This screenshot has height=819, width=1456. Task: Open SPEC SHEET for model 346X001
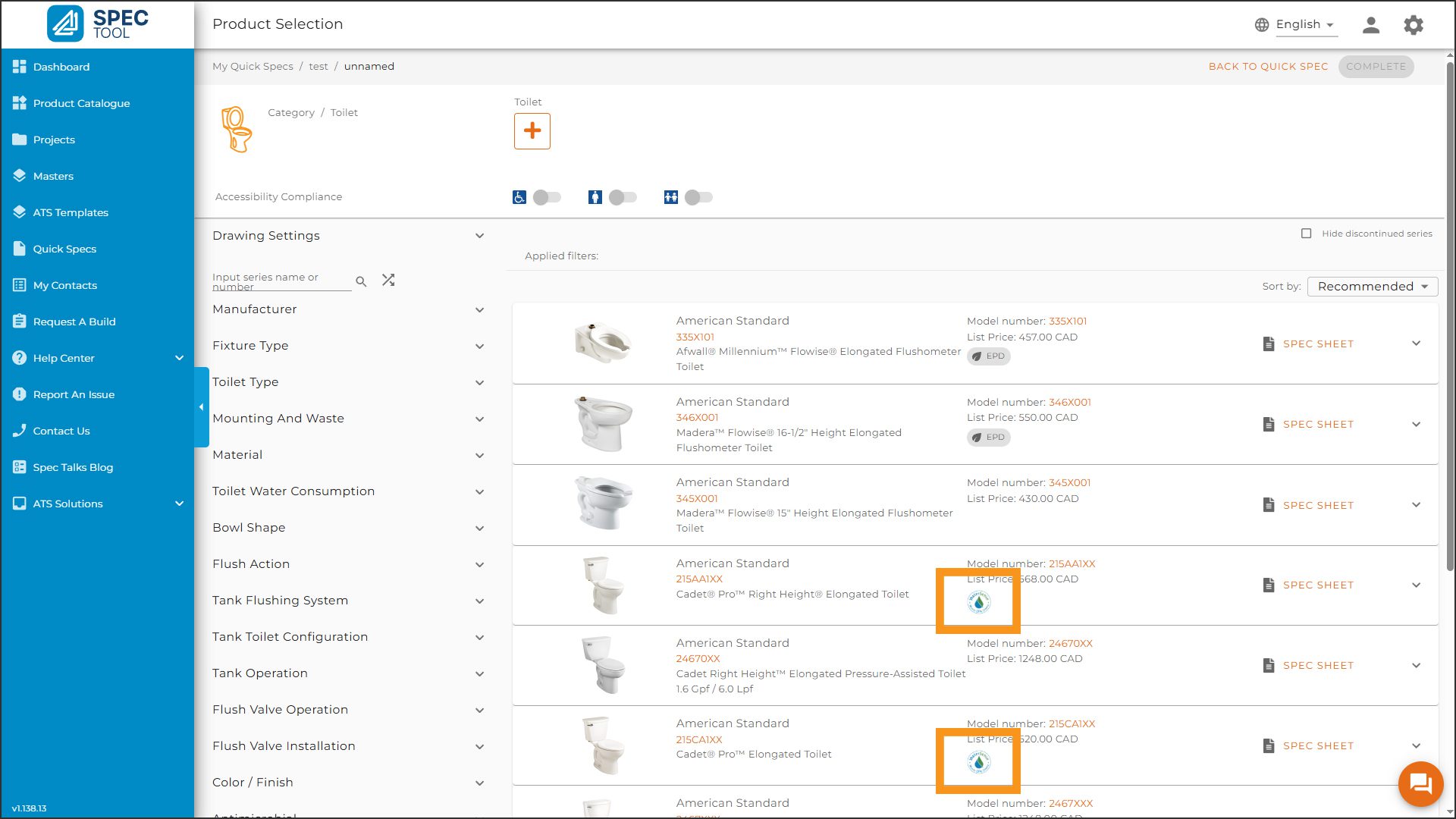pos(1317,425)
